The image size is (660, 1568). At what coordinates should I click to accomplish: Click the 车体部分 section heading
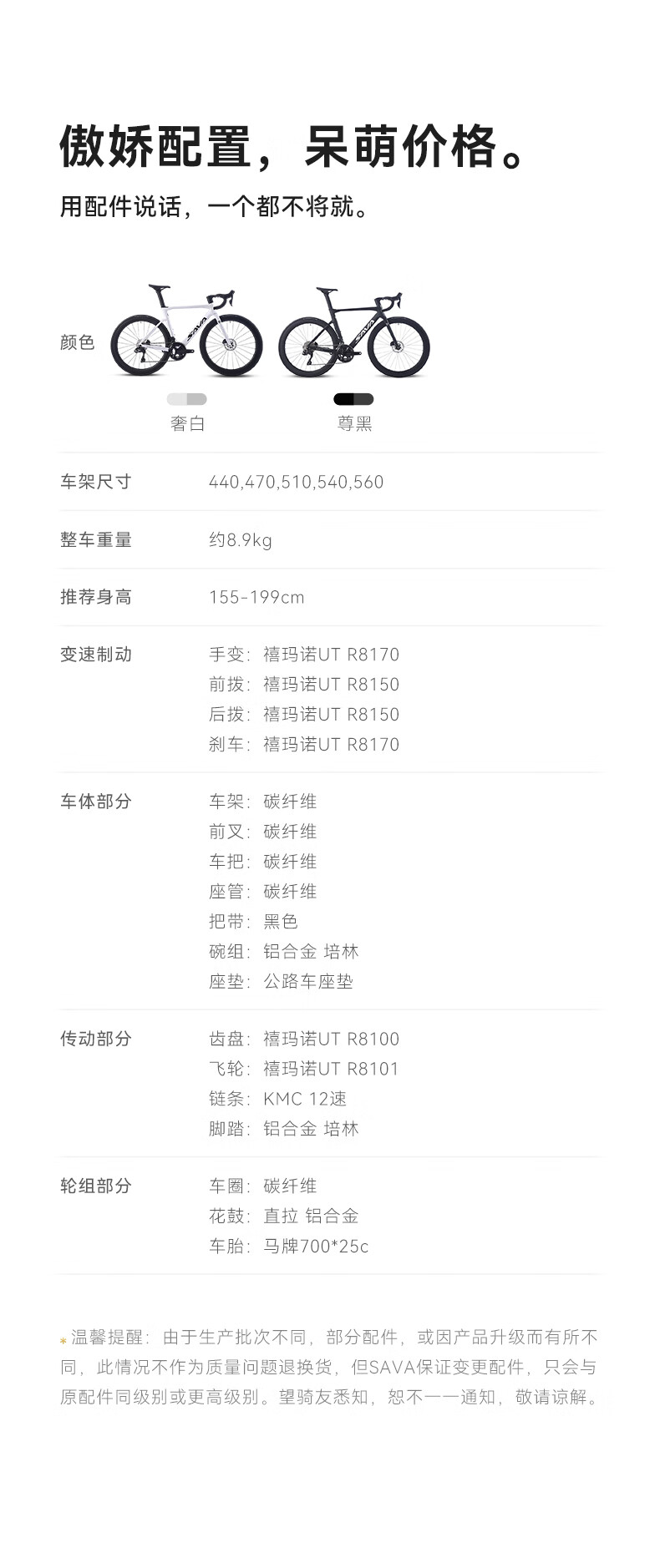click(95, 802)
